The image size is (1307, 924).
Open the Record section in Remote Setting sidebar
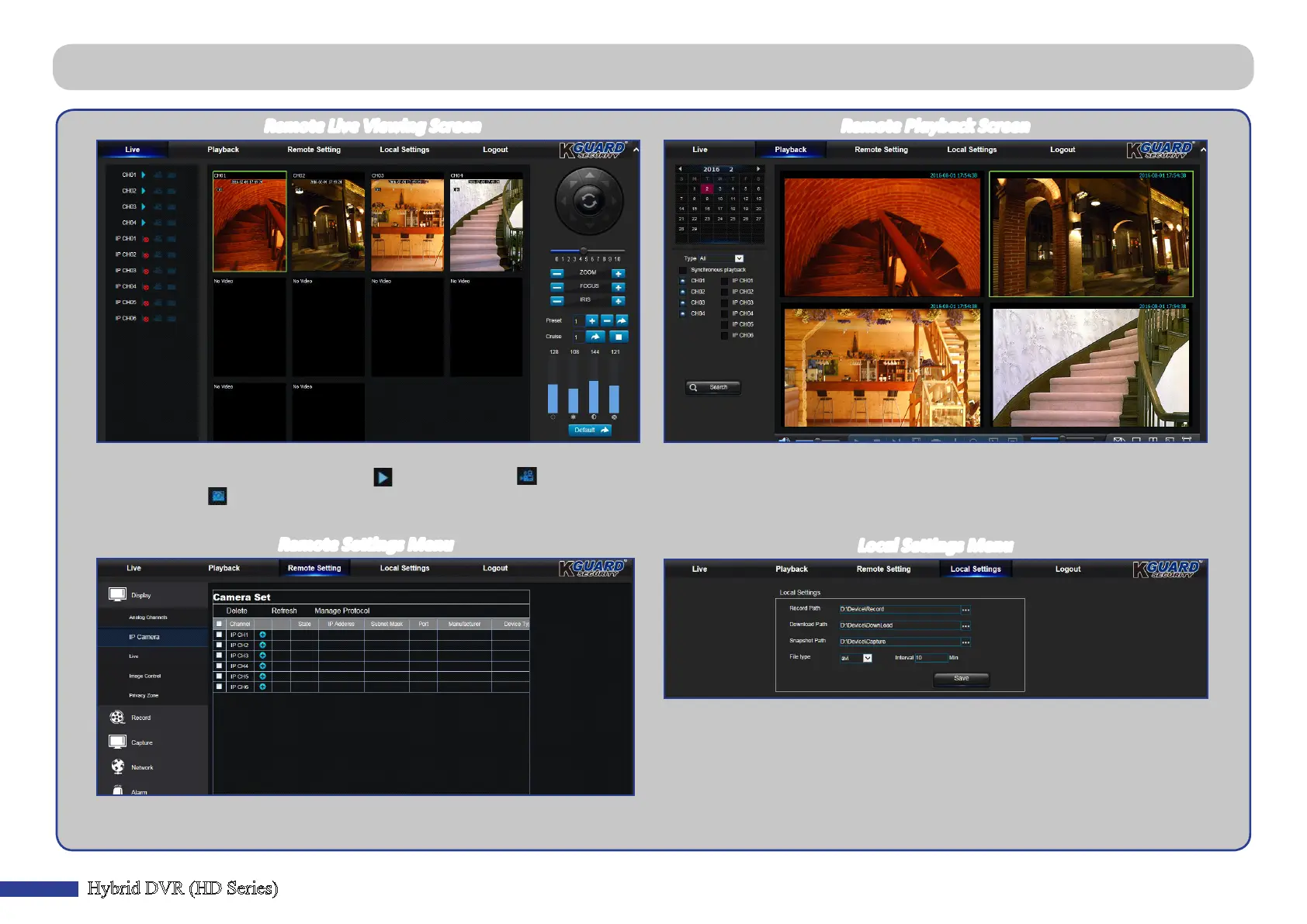[140, 718]
